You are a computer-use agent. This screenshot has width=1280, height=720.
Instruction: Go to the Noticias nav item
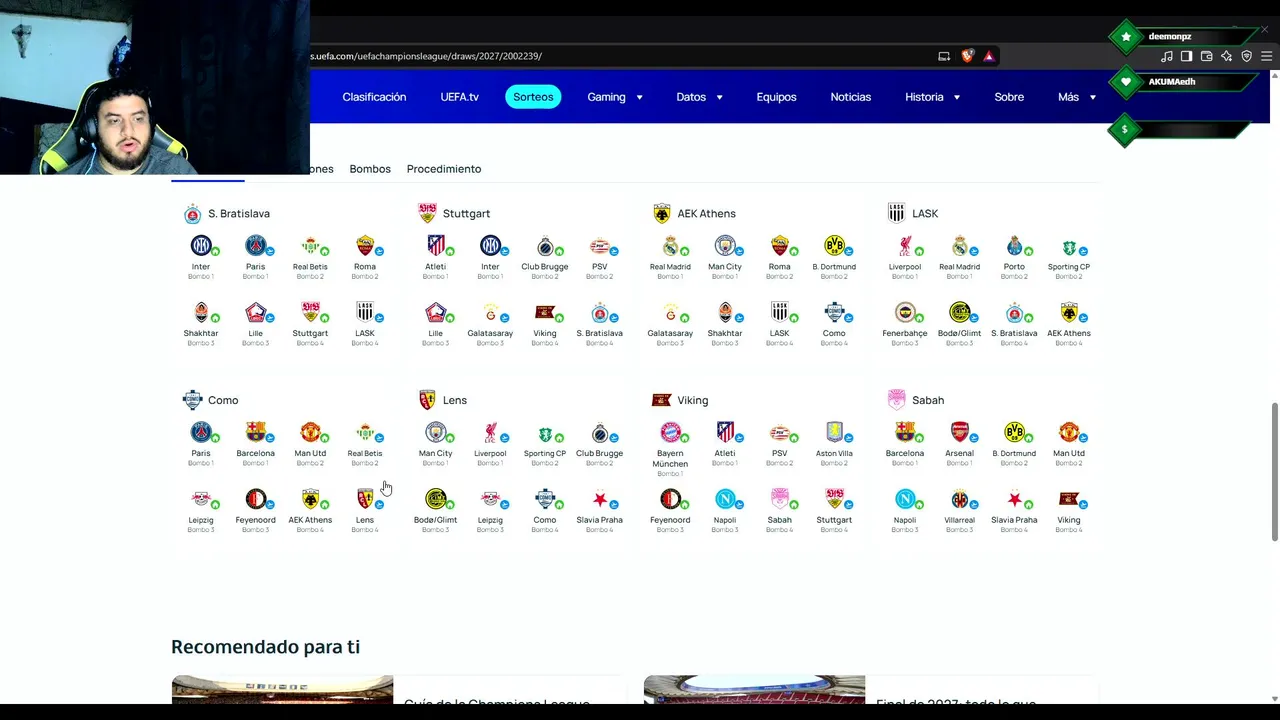851,97
